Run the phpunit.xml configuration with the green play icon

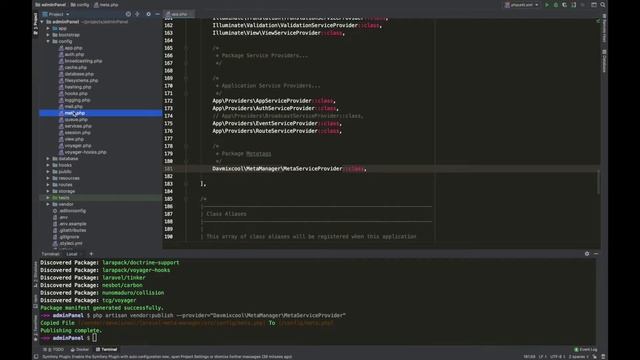coord(547,5)
